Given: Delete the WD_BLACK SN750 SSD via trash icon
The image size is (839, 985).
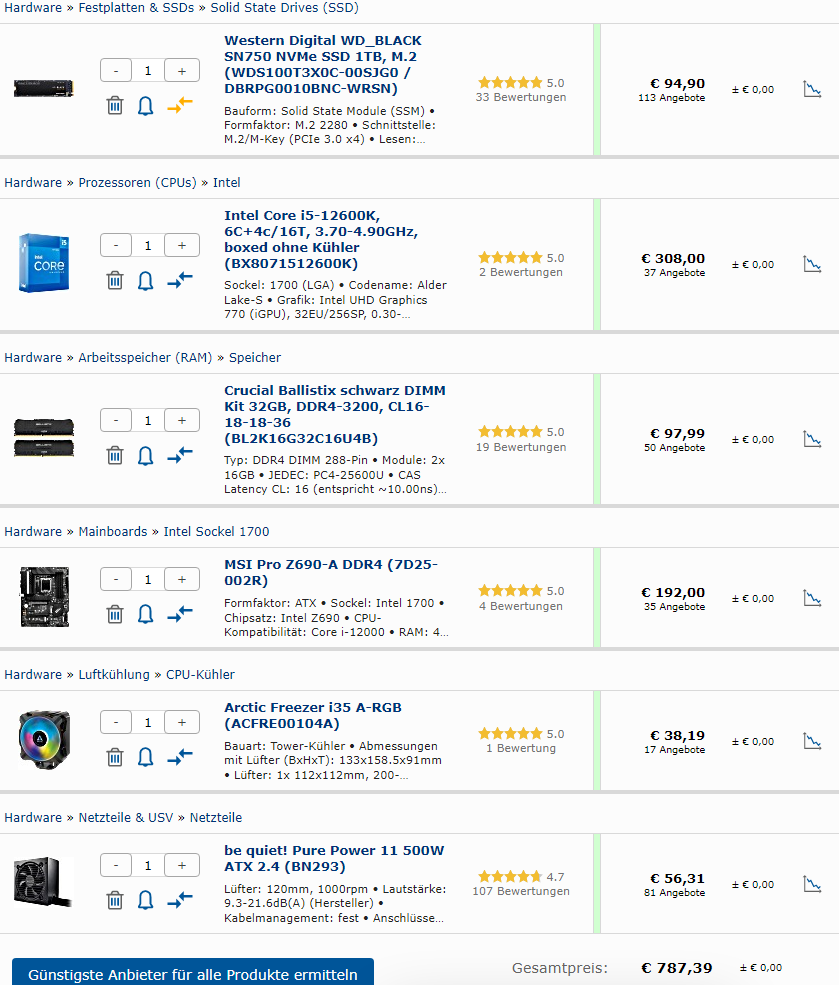Looking at the screenshot, I should click(x=115, y=105).
